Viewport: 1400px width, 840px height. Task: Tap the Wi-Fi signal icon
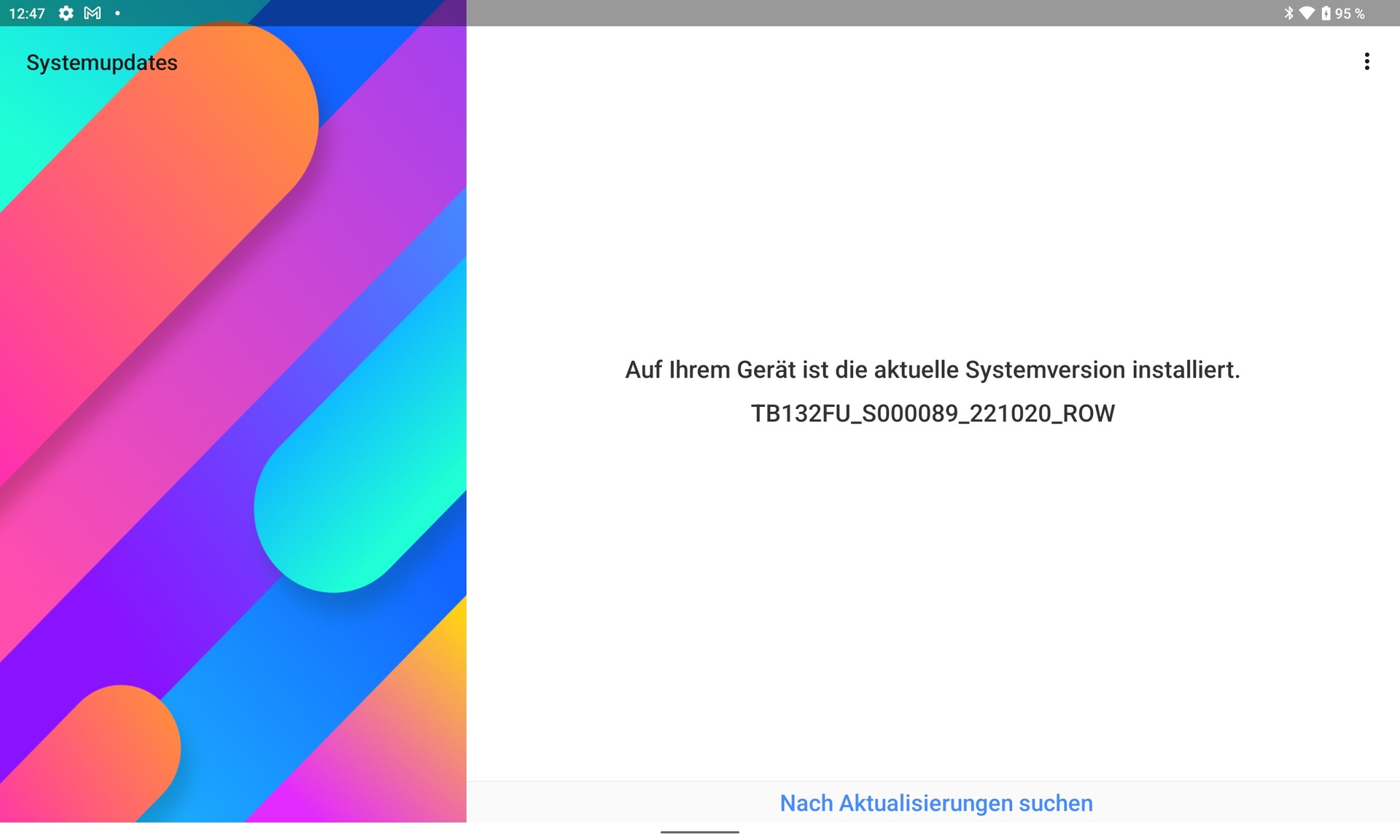(1307, 13)
